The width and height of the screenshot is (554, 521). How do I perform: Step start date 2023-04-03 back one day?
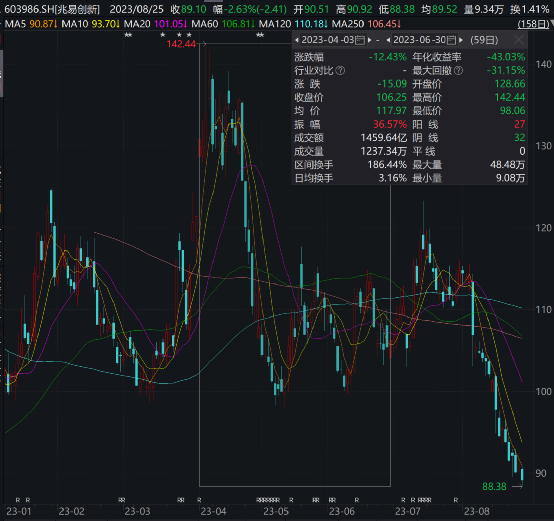[x=297, y=40]
